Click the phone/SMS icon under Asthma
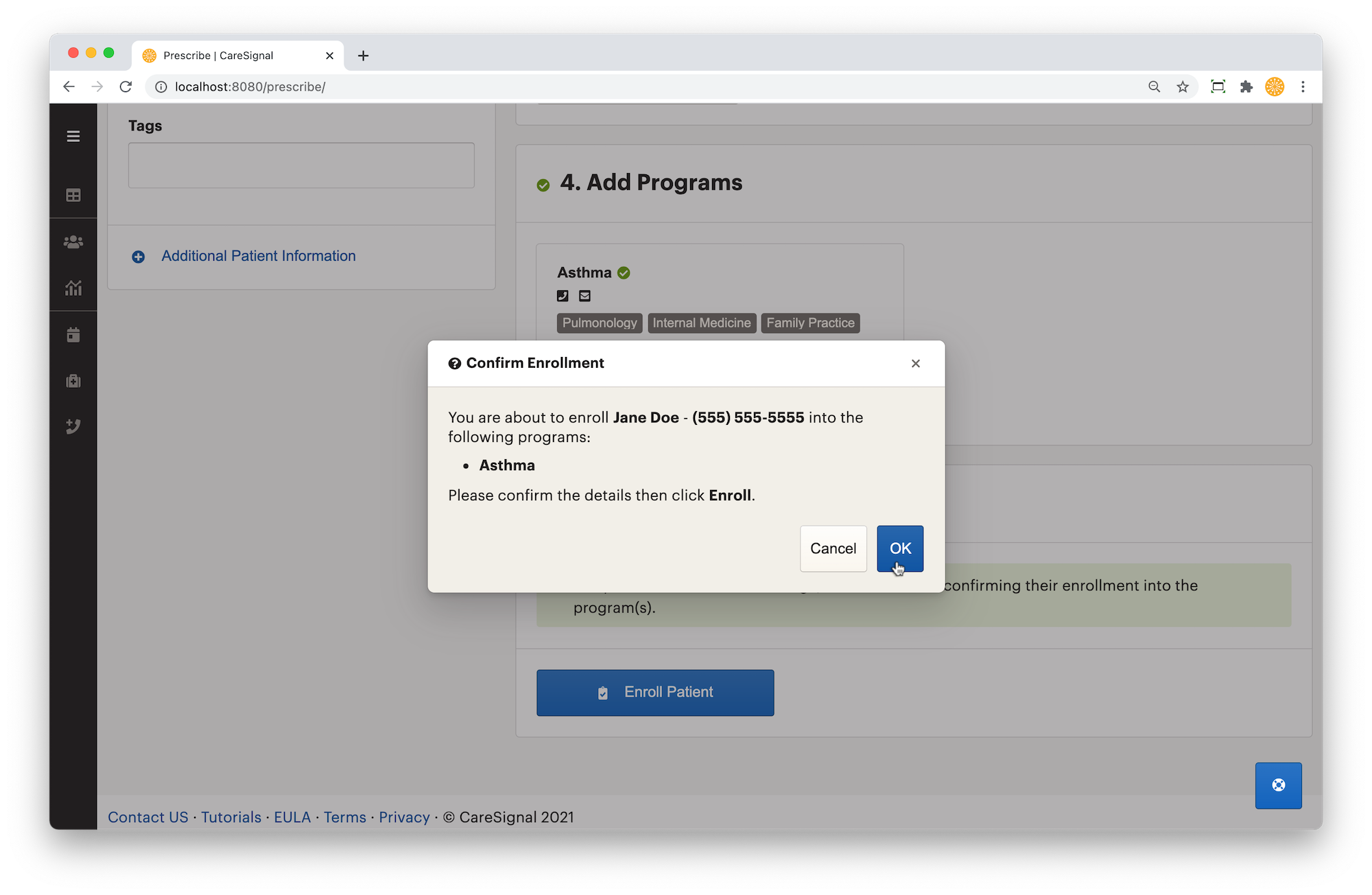The height and width of the screenshot is (895, 1372). tap(563, 296)
